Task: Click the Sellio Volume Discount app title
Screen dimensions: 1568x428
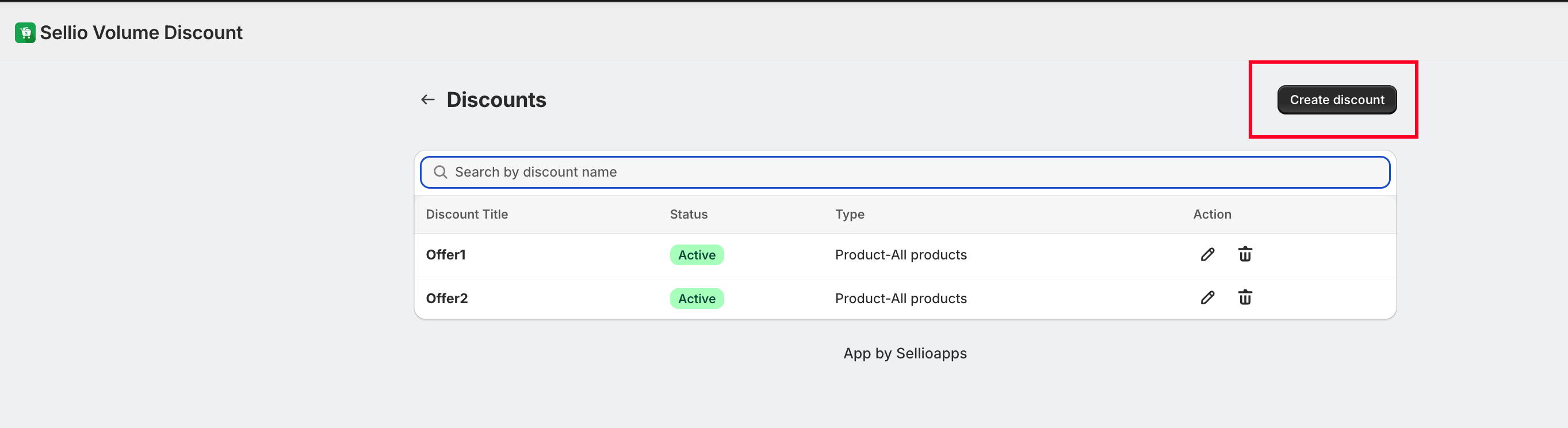Action: tap(141, 33)
